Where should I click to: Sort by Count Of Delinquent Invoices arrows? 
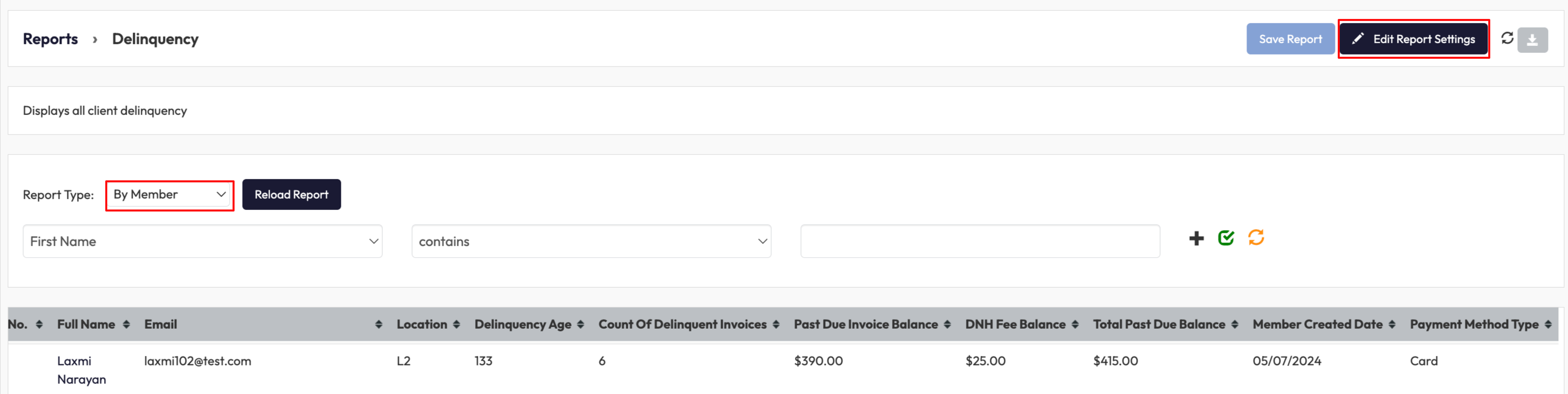(x=776, y=324)
